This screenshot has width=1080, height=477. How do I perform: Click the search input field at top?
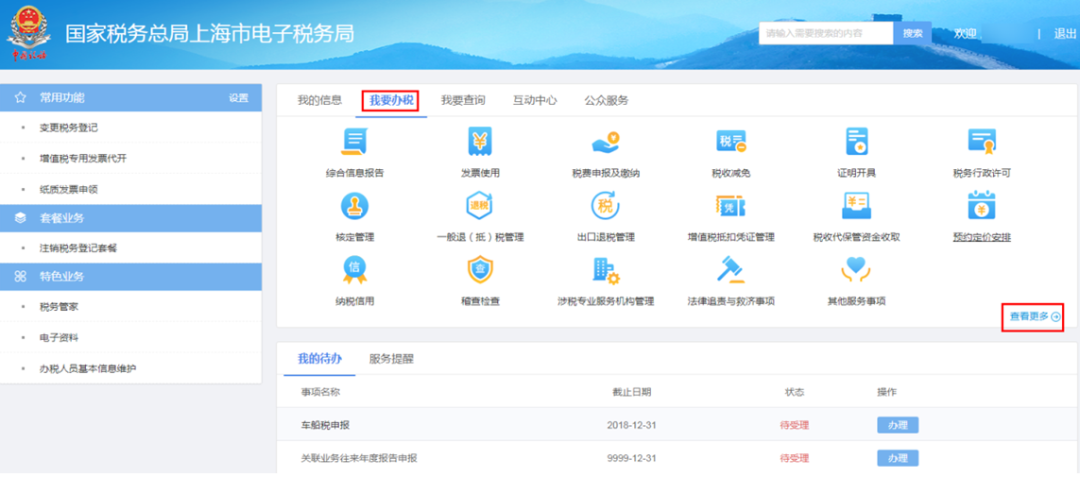(x=825, y=33)
